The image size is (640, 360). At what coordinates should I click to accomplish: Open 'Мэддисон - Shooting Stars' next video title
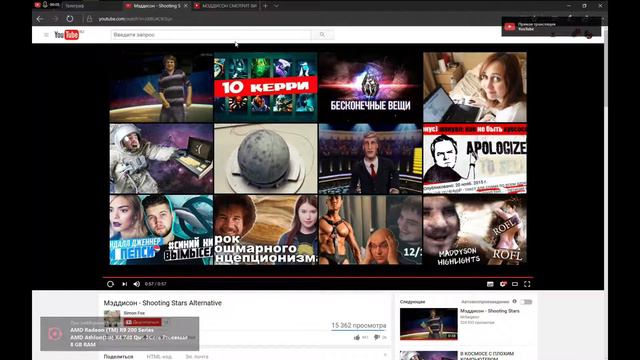click(490, 311)
